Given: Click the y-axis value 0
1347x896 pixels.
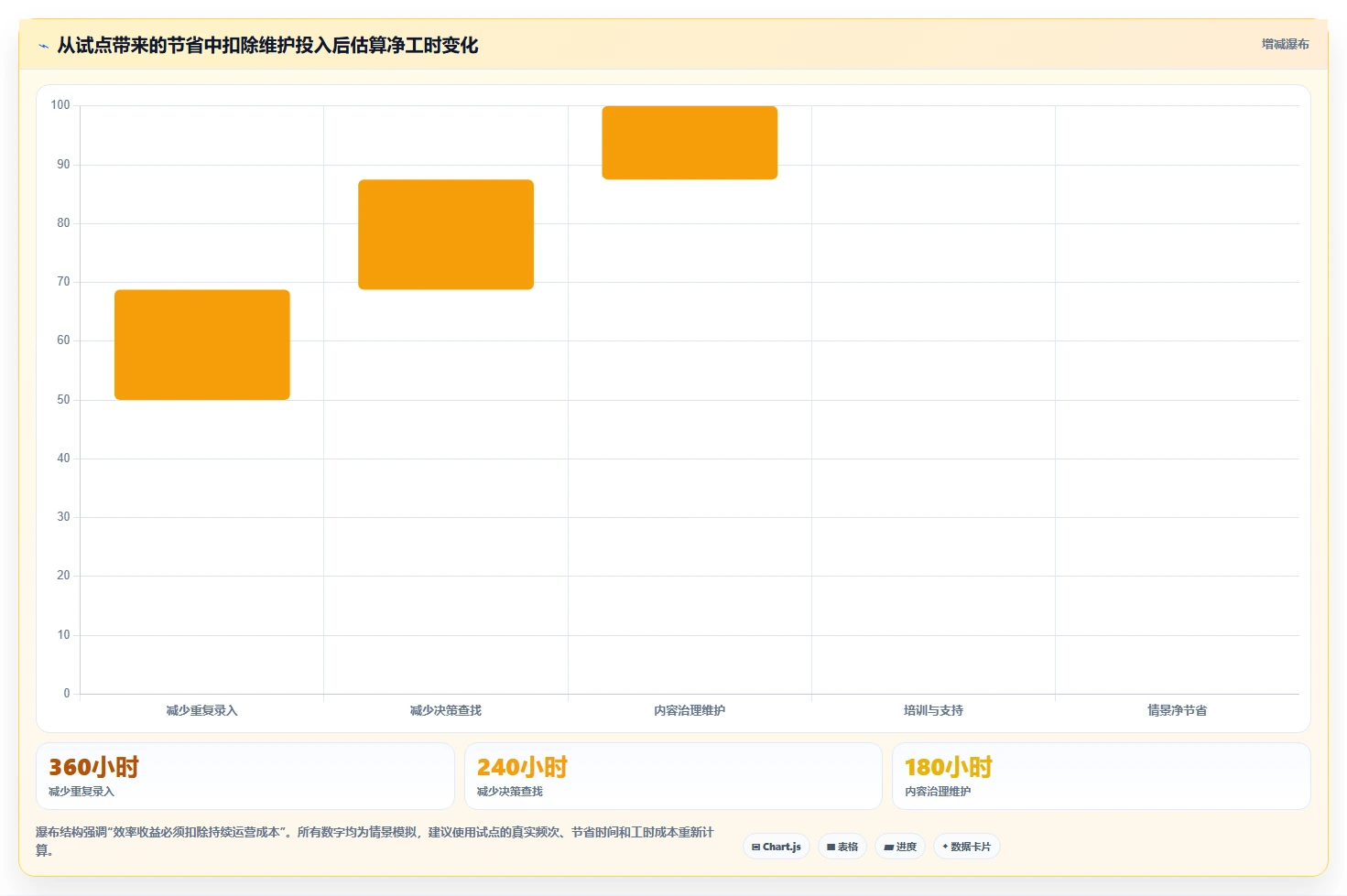Looking at the screenshot, I should click(67, 694).
